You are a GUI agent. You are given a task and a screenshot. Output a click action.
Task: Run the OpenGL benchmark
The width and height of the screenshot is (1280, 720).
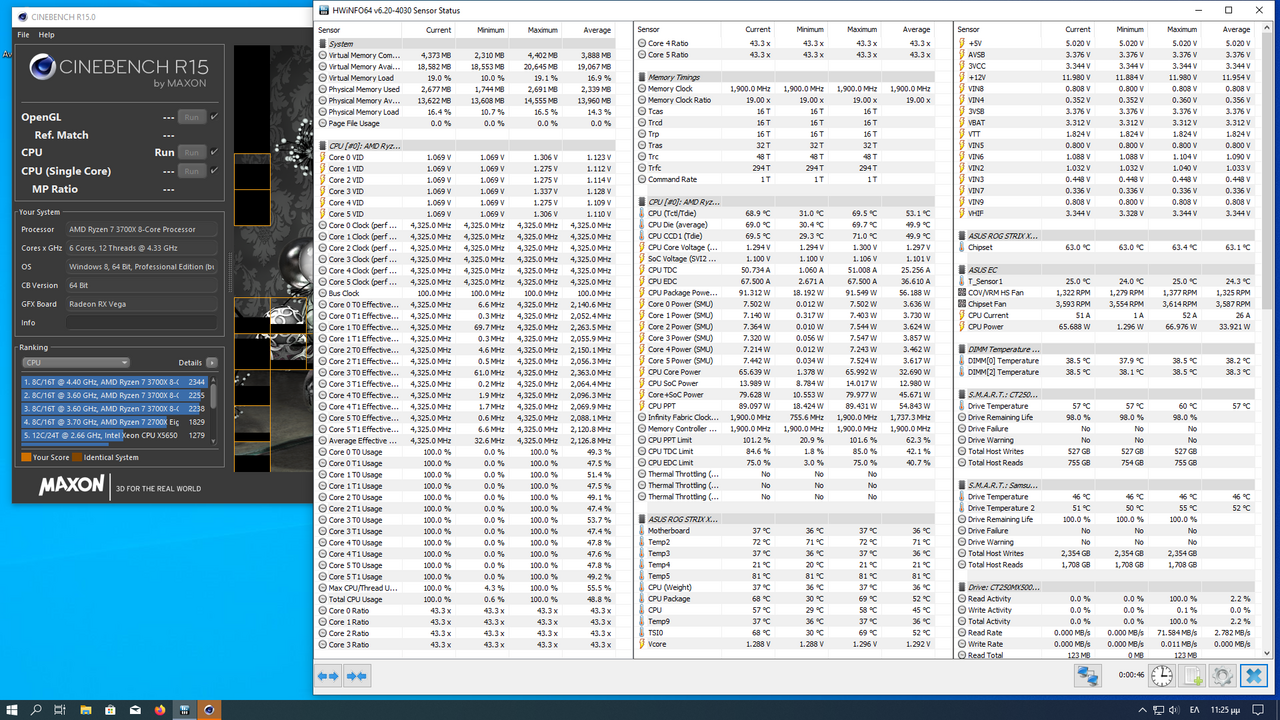(x=192, y=117)
